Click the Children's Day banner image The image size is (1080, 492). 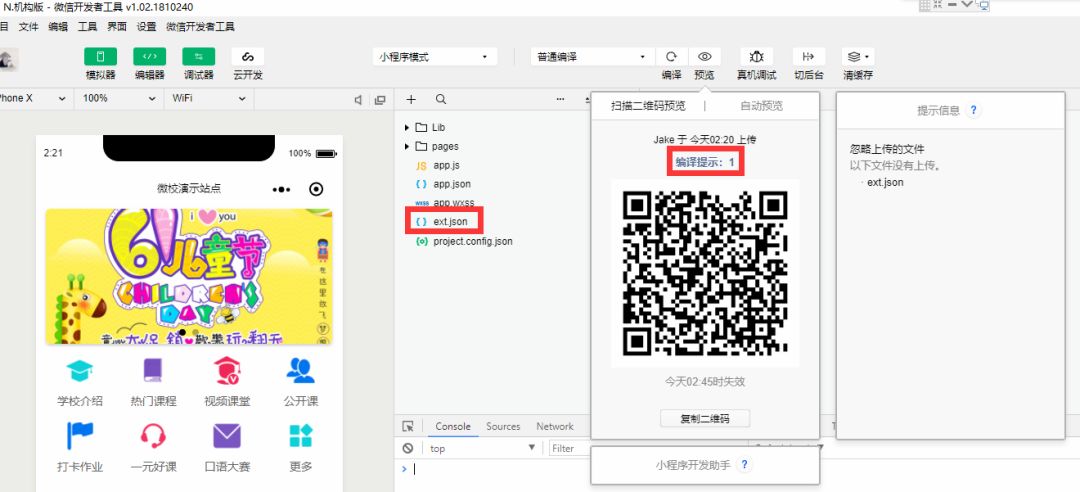tap(189, 276)
